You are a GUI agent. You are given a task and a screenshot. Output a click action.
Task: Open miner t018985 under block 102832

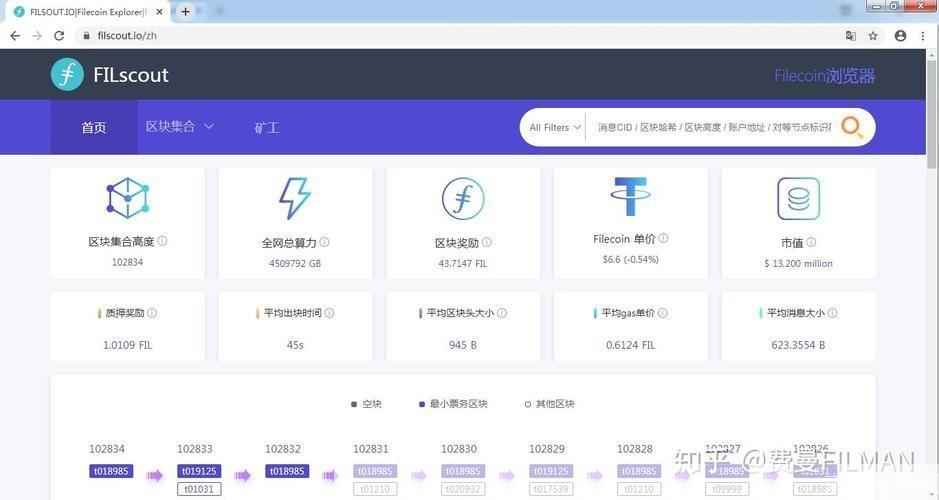tap(287, 471)
